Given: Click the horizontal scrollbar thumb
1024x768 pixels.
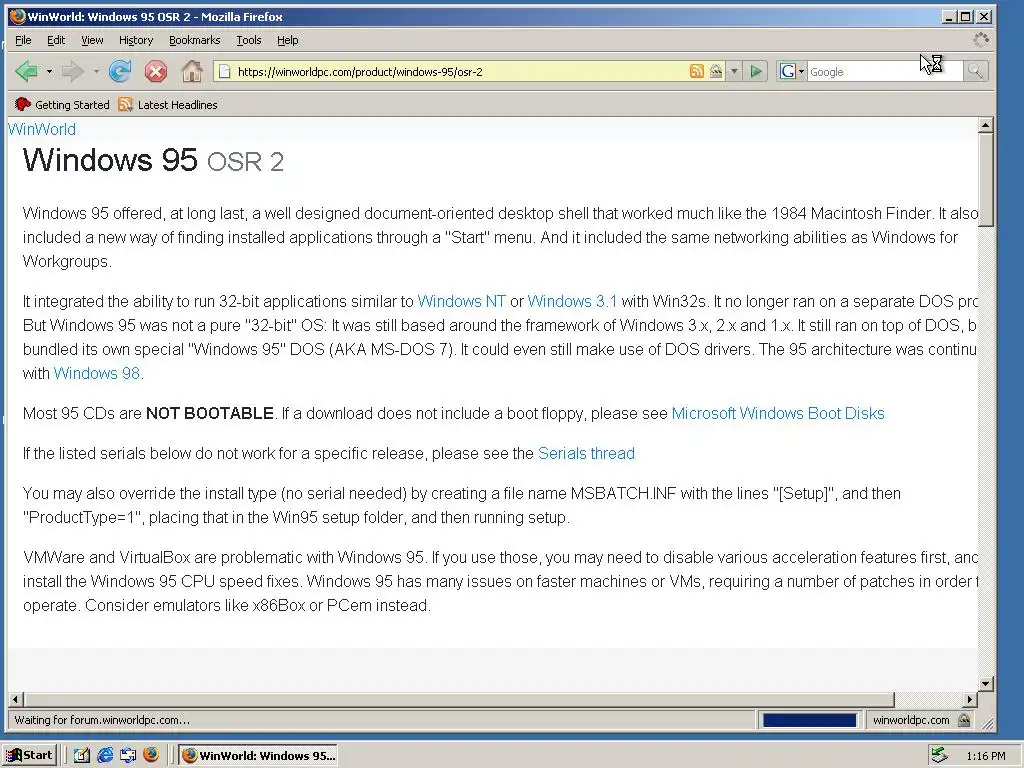Looking at the screenshot, I should pos(458,699).
